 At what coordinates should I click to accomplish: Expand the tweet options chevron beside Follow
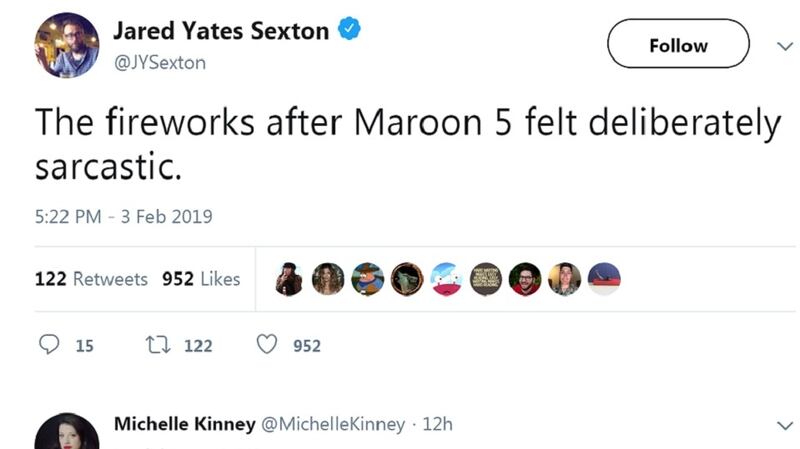782,45
